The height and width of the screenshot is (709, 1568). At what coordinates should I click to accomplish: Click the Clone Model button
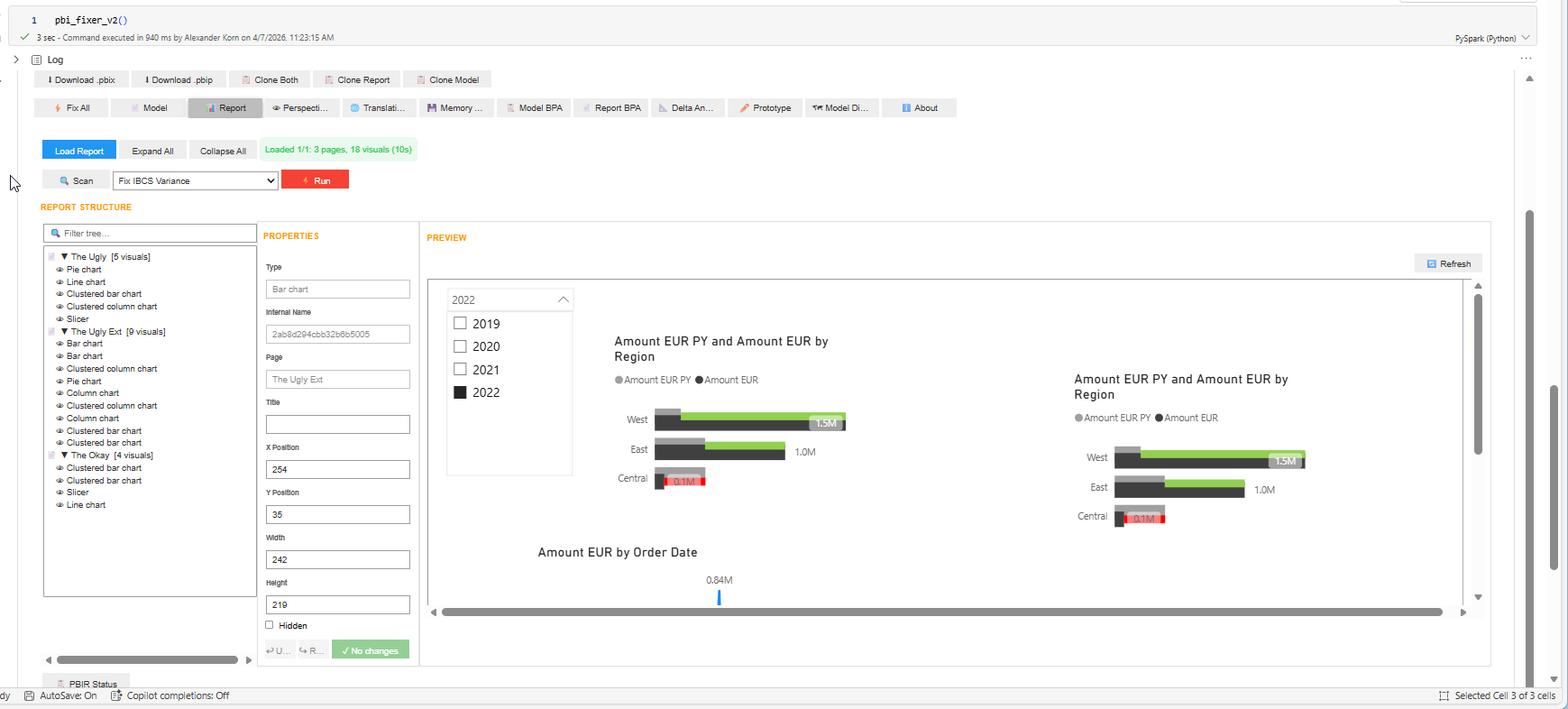point(447,79)
